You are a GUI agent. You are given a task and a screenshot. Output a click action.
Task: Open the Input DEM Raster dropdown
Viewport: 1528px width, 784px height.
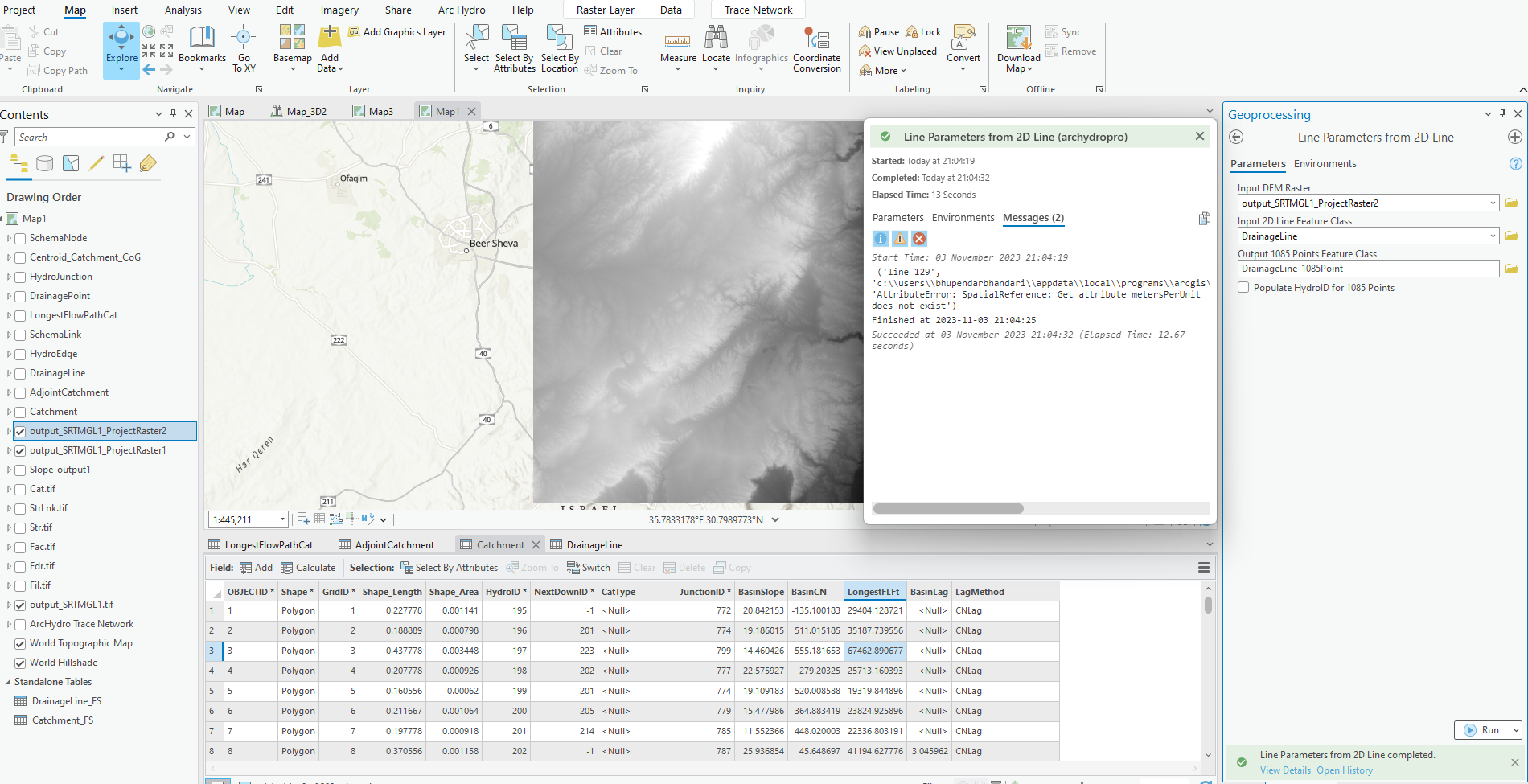[1493, 203]
